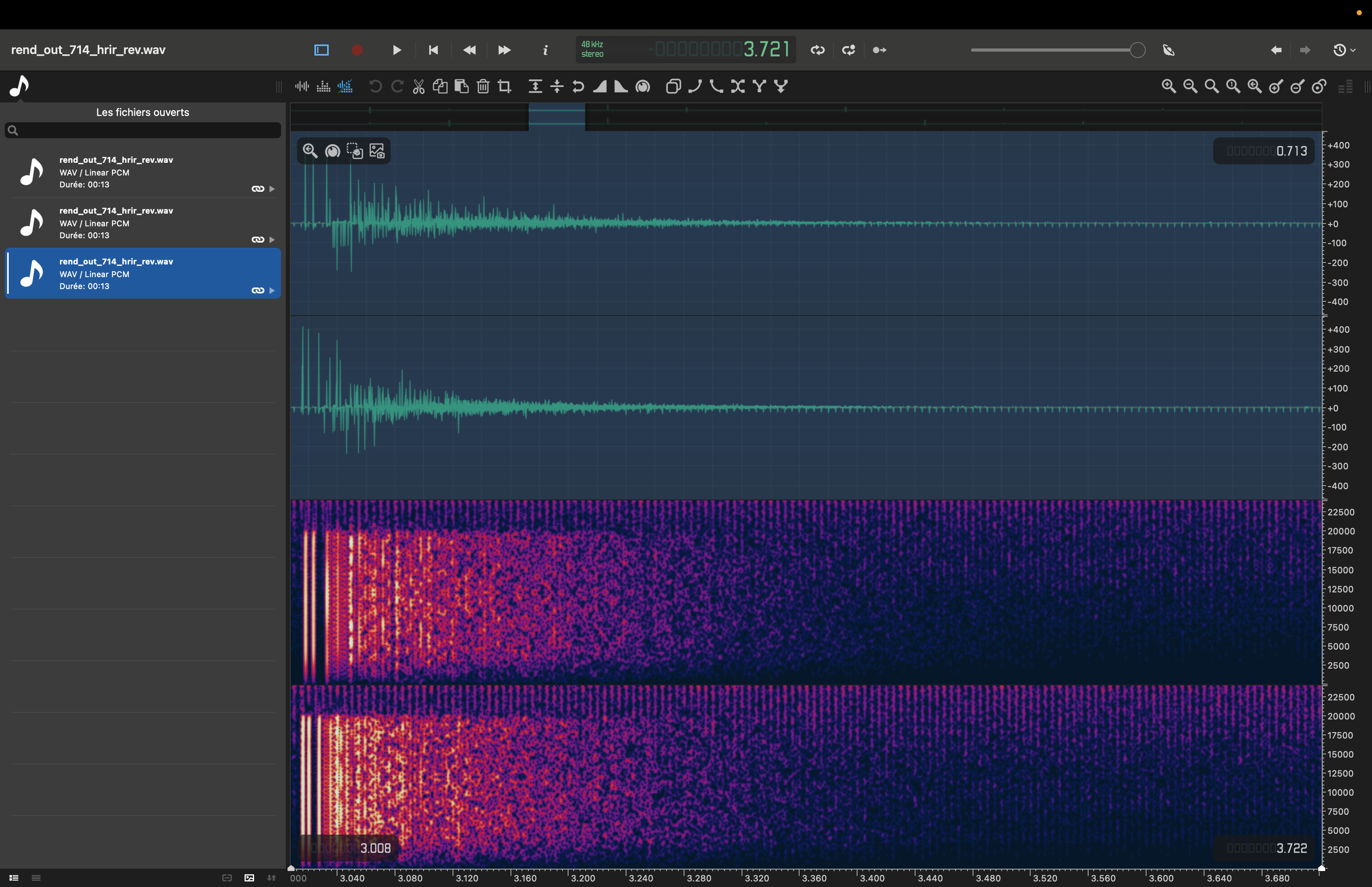This screenshot has height=887, width=1372.
Task: Click the image snapshot camera icon
Action: point(376,151)
